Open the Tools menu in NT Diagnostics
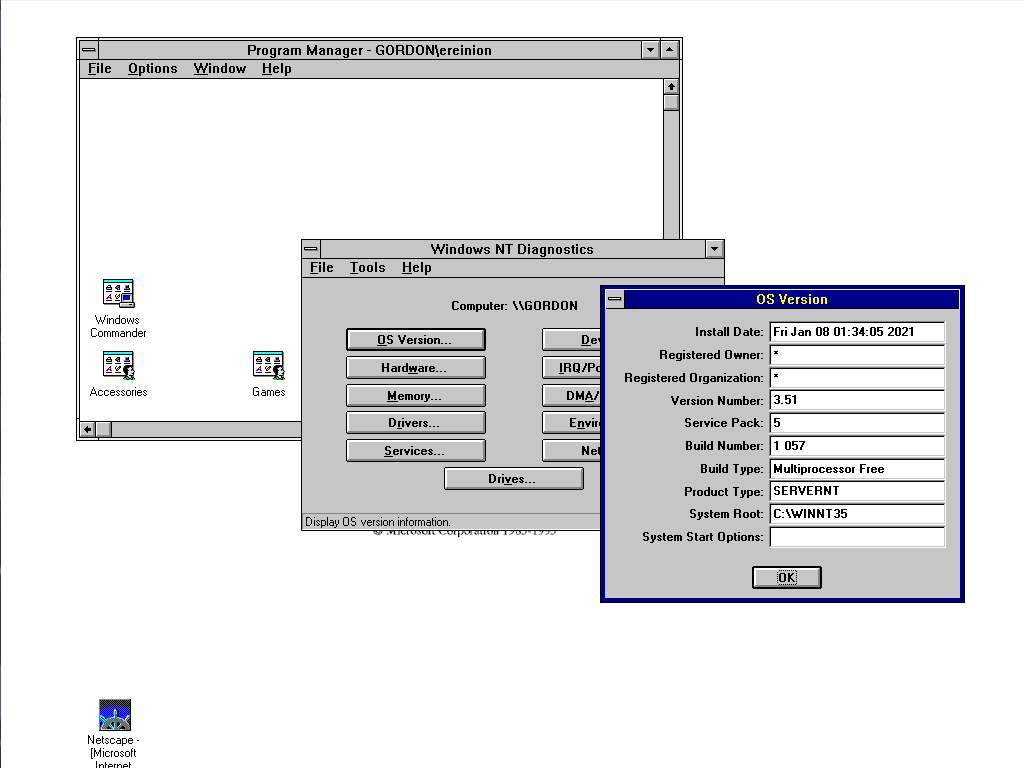 pos(367,267)
